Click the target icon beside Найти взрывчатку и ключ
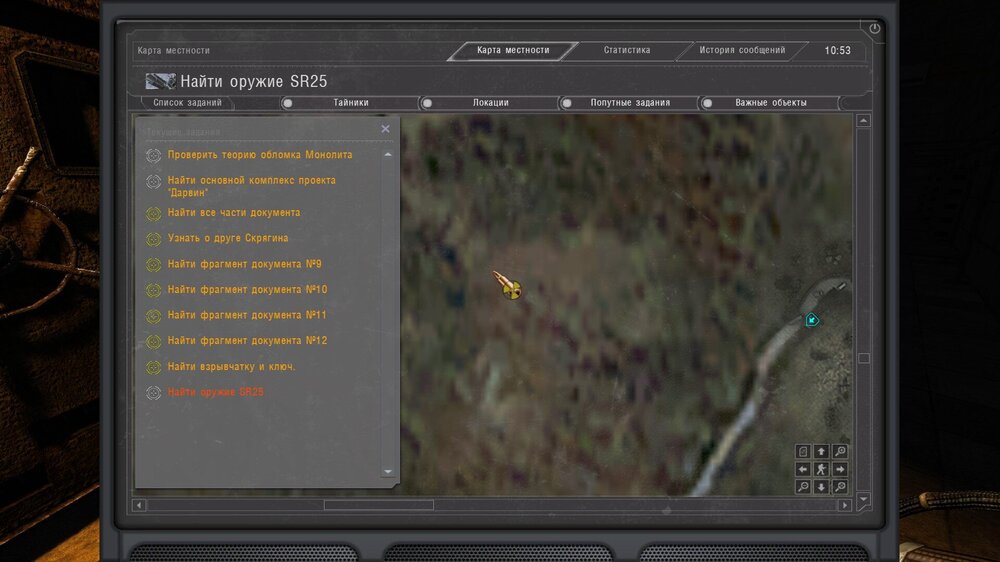This screenshot has width=1000, height=562. coord(153,367)
